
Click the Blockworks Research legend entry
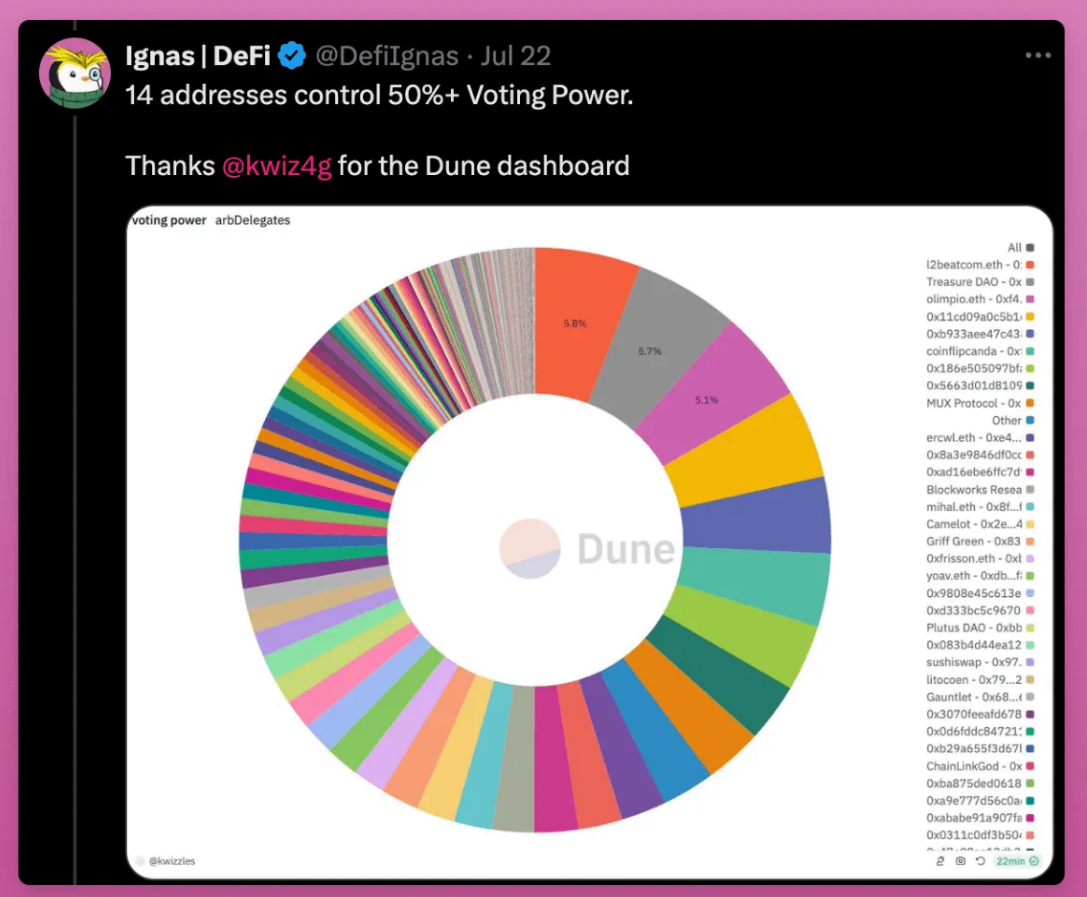click(x=980, y=489)
